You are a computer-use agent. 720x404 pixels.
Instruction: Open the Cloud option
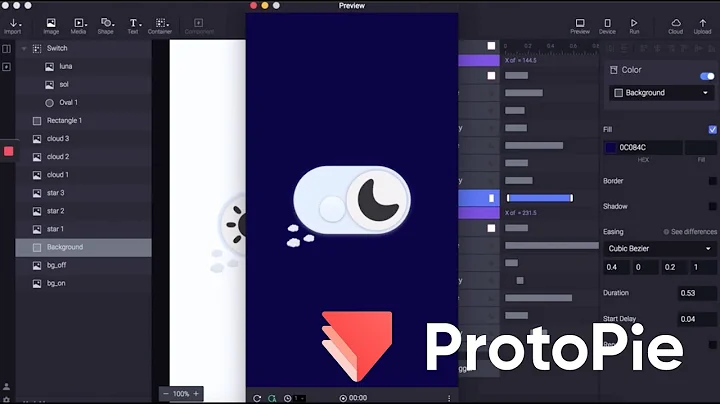(x=675, y=26)
